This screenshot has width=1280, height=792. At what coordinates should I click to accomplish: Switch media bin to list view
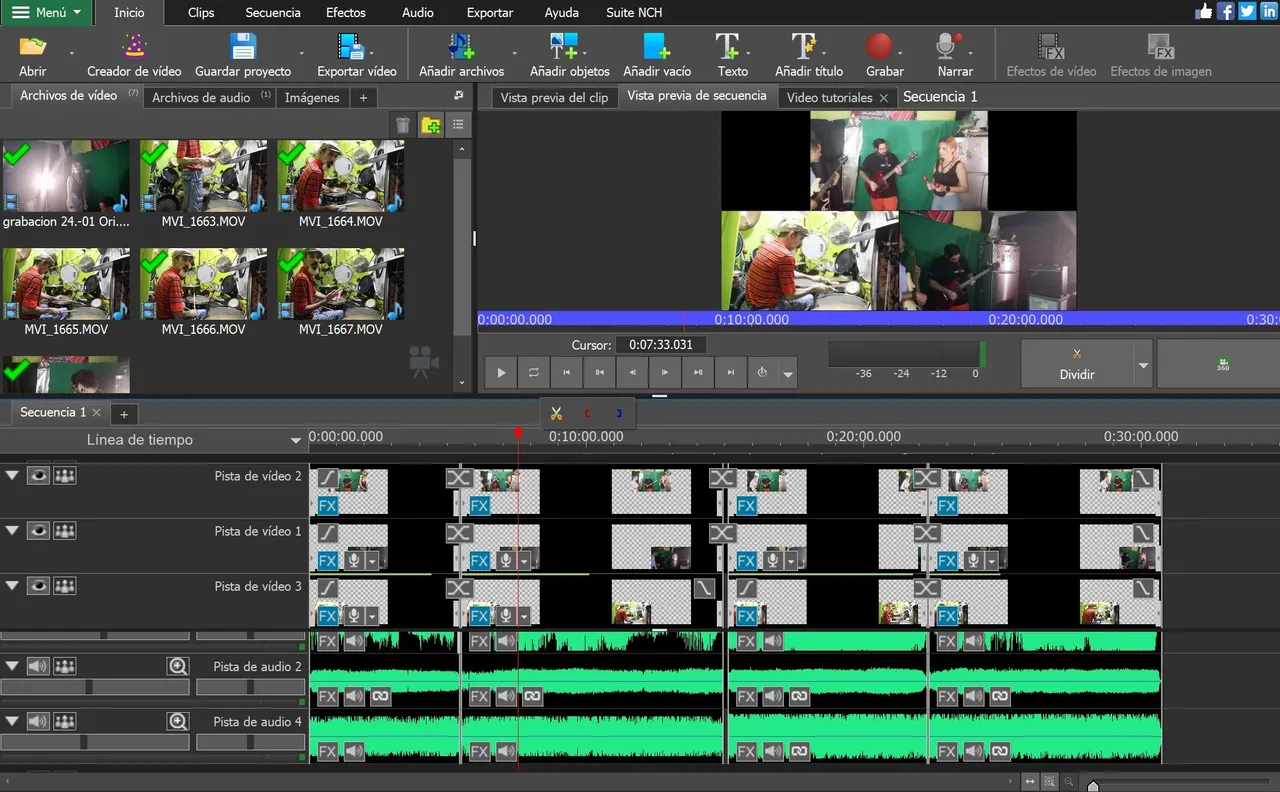pos(458,125)
